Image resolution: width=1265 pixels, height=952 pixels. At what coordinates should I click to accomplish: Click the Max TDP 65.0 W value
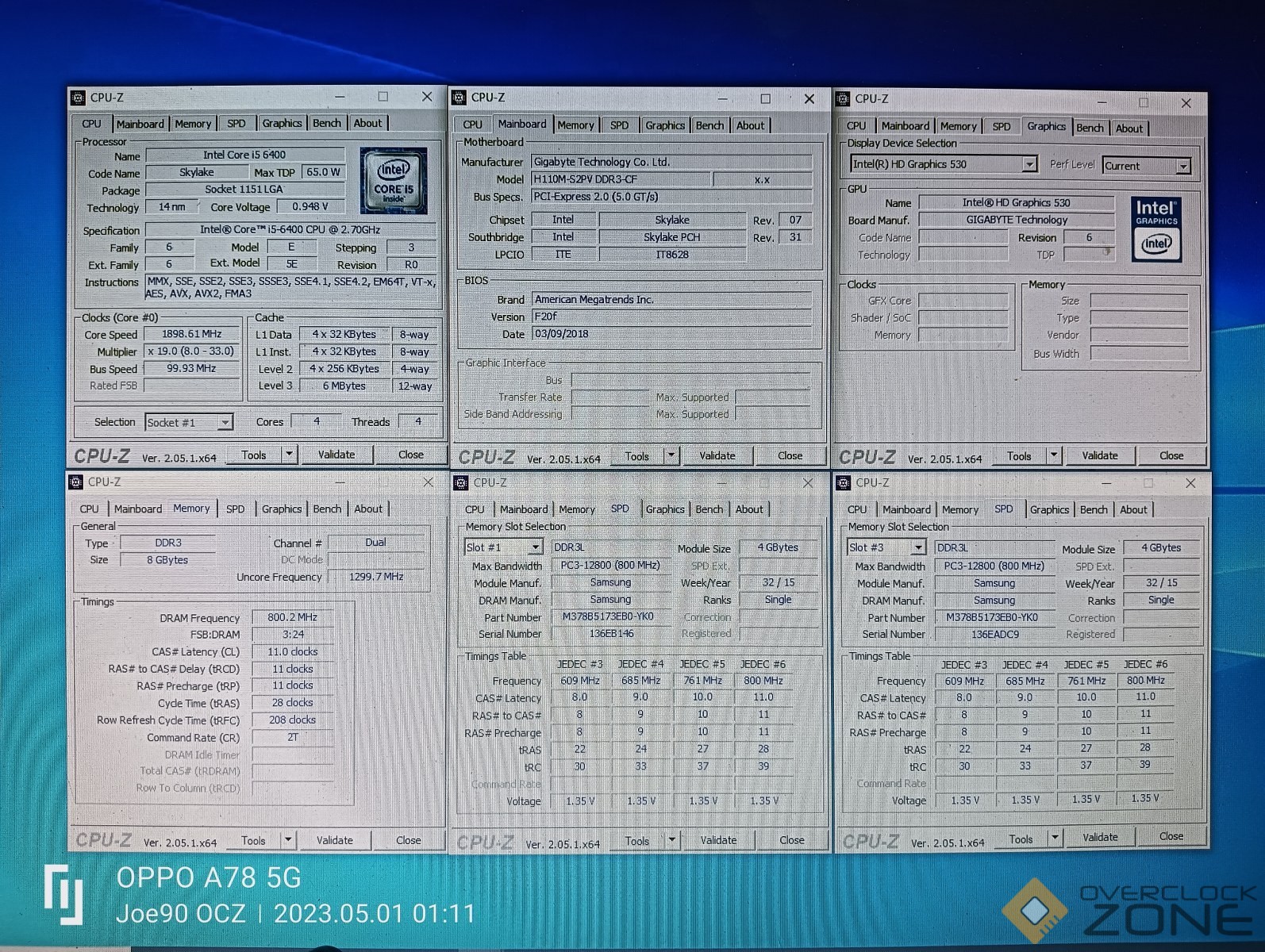(323, 172)
